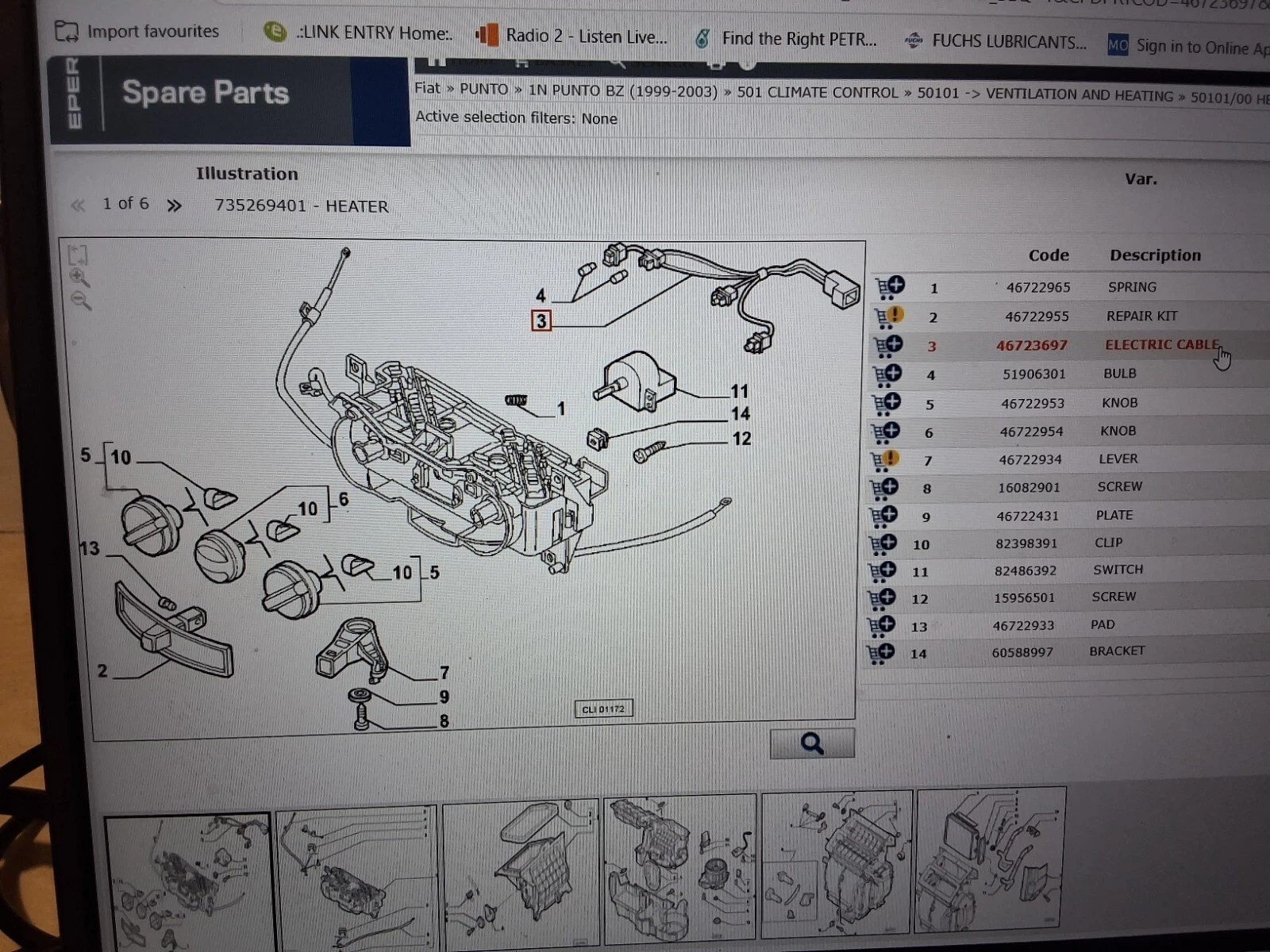The height and width of the screenshot is (952, 1270).
Task: Open LINK ENTRY Home bookmark
Action: [359, 33]
